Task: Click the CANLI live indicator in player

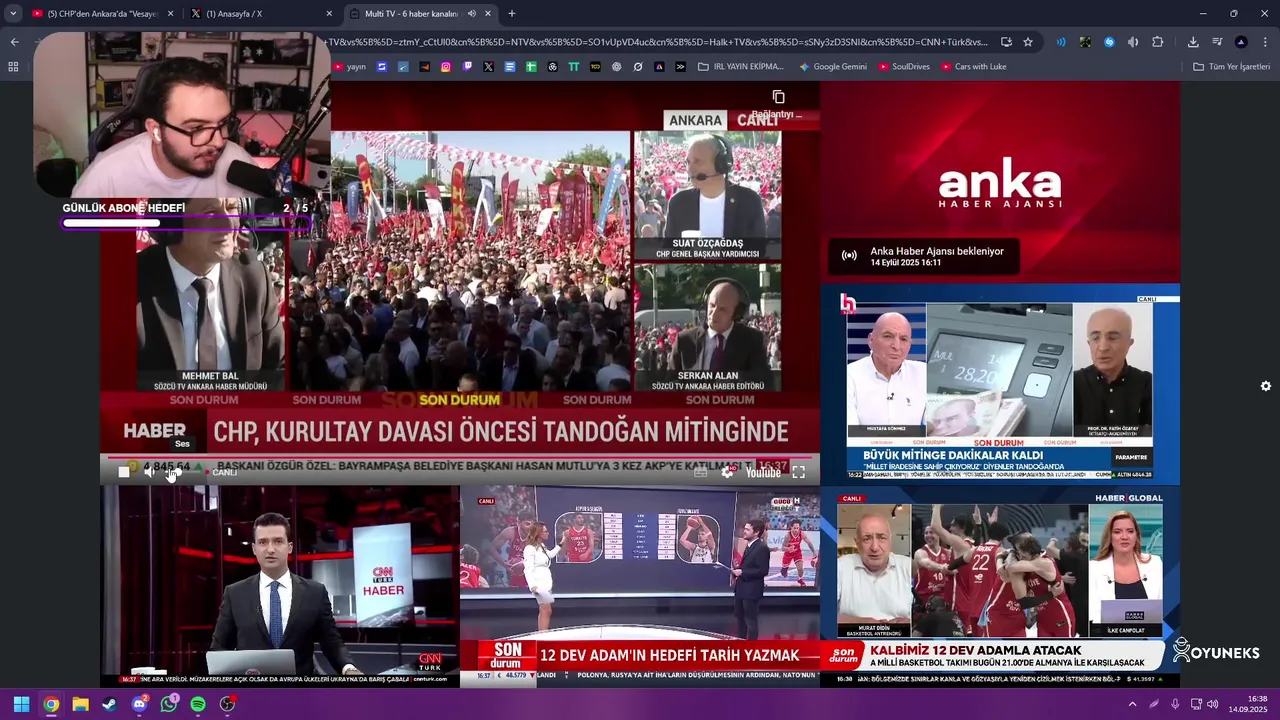Action: coord(223,472)
